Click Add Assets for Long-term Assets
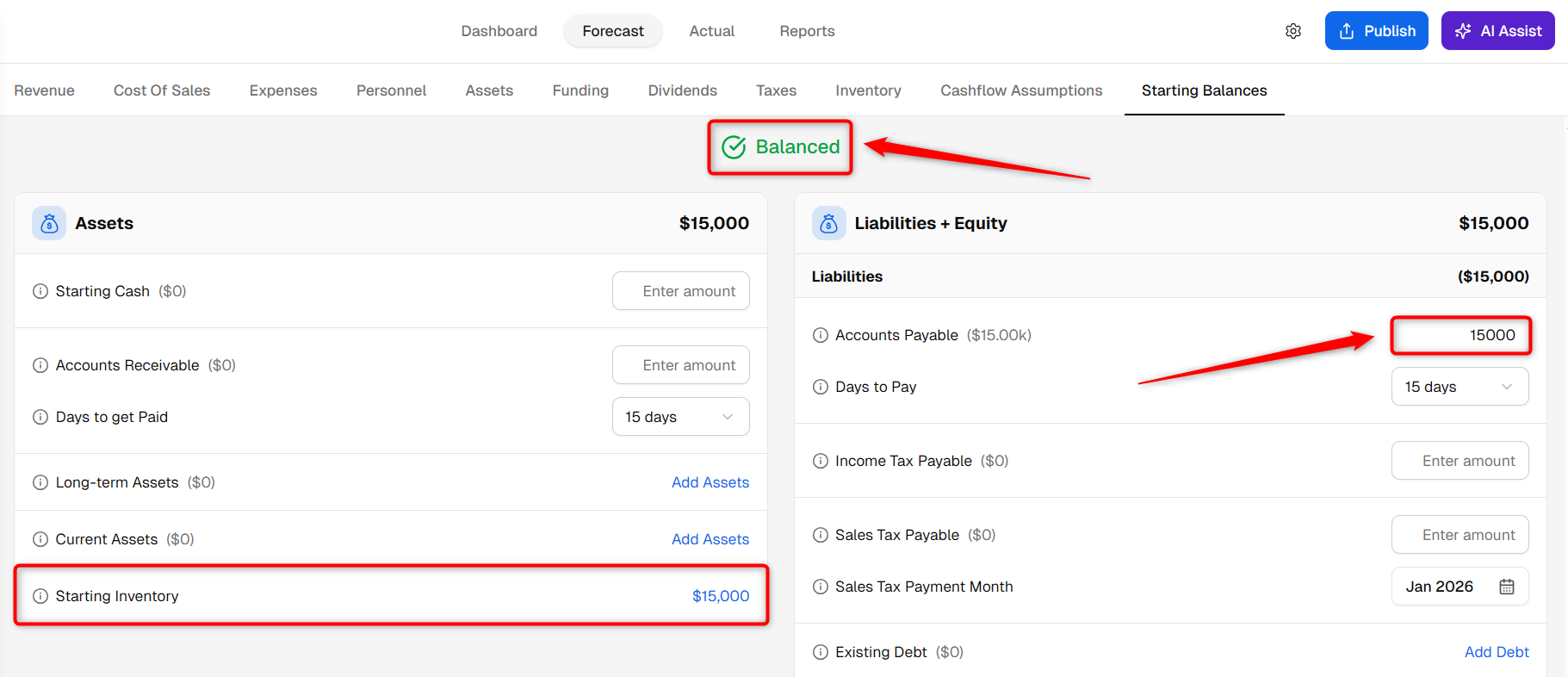 click(710, 482)
